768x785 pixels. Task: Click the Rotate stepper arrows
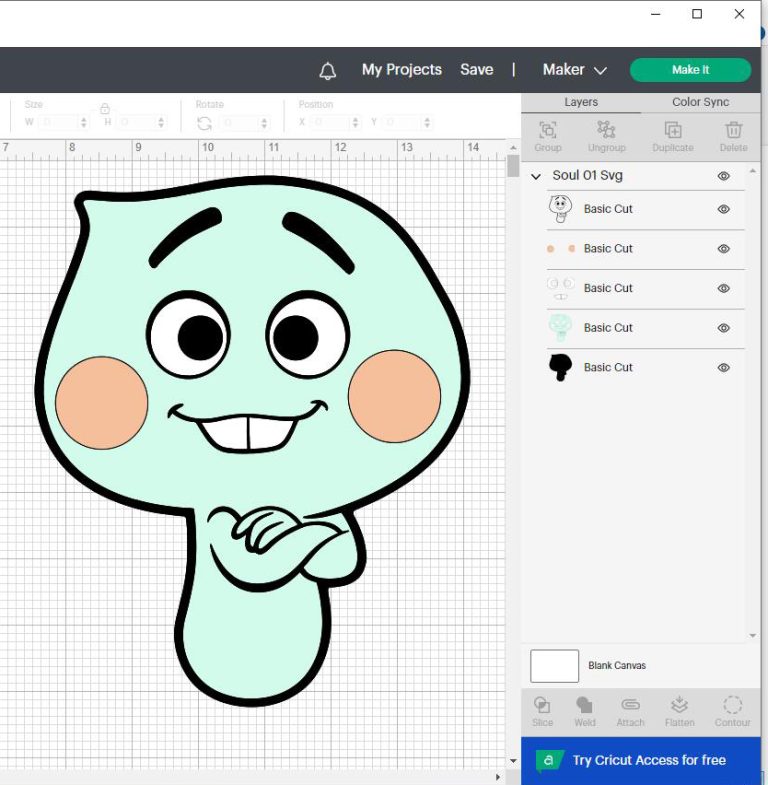[264, 123]
